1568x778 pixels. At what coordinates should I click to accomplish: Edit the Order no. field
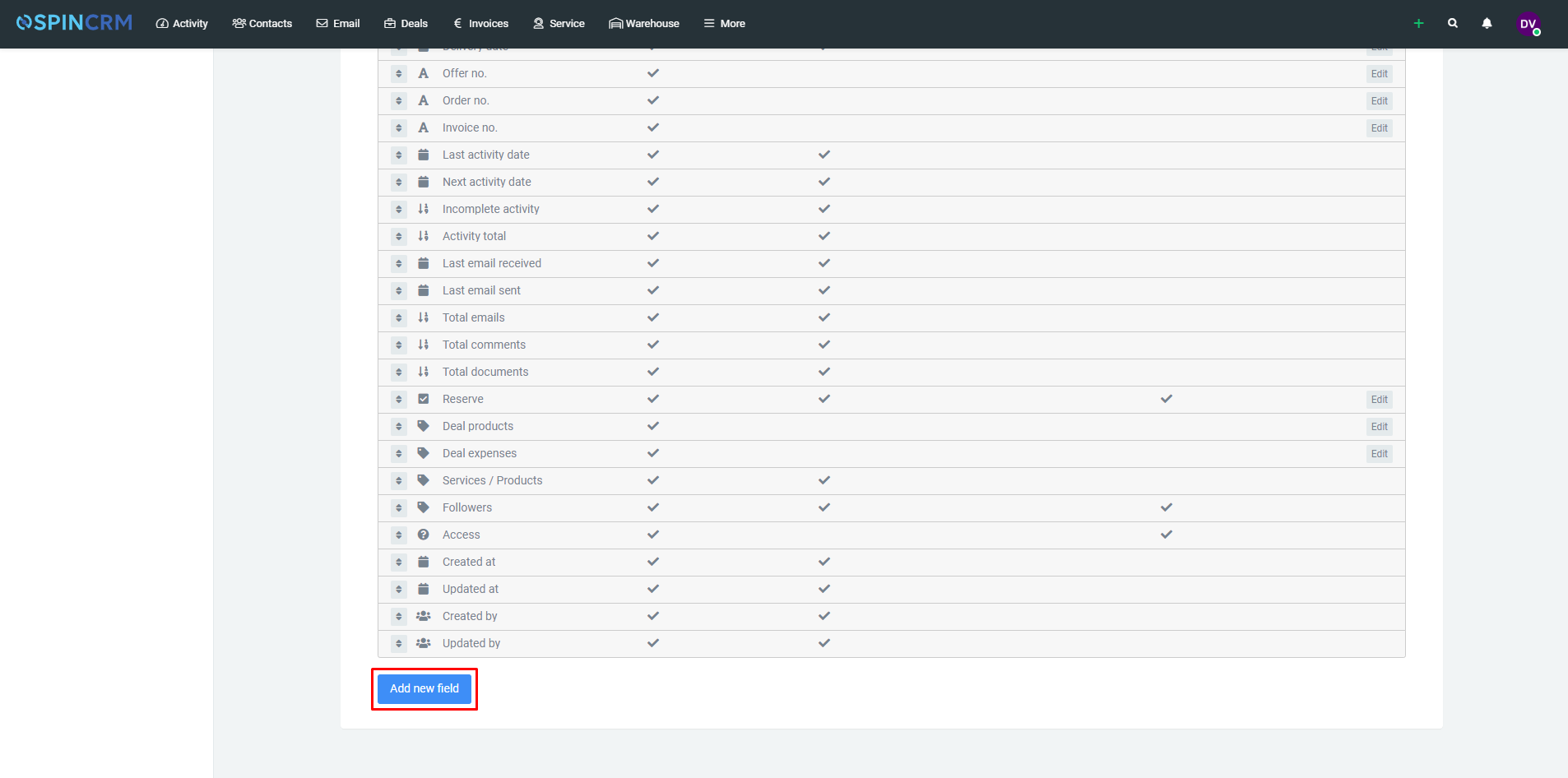[x=1380, y=101]
